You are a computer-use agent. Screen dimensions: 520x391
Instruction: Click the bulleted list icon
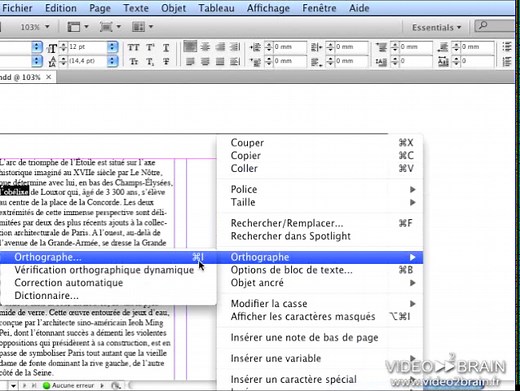(507, 47)
